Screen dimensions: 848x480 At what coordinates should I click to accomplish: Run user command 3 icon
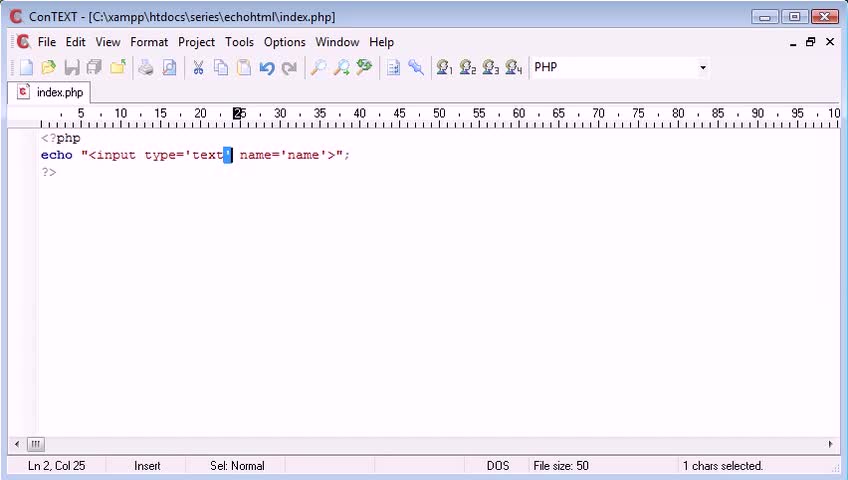click(491, 68)
